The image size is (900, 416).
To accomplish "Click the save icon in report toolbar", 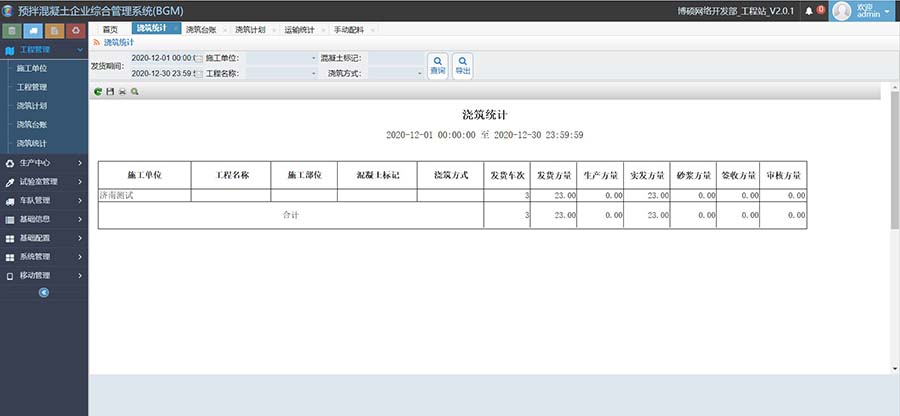I will [110, 91].
